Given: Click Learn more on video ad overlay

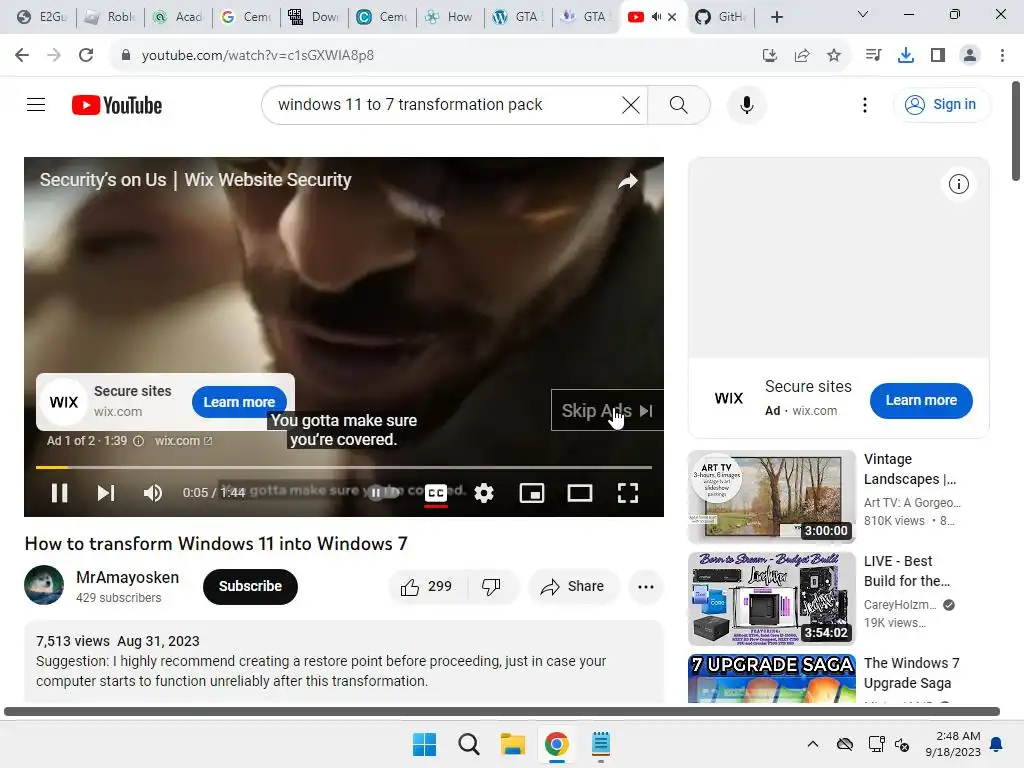Looking at the screenshot, I should point(239,402).
